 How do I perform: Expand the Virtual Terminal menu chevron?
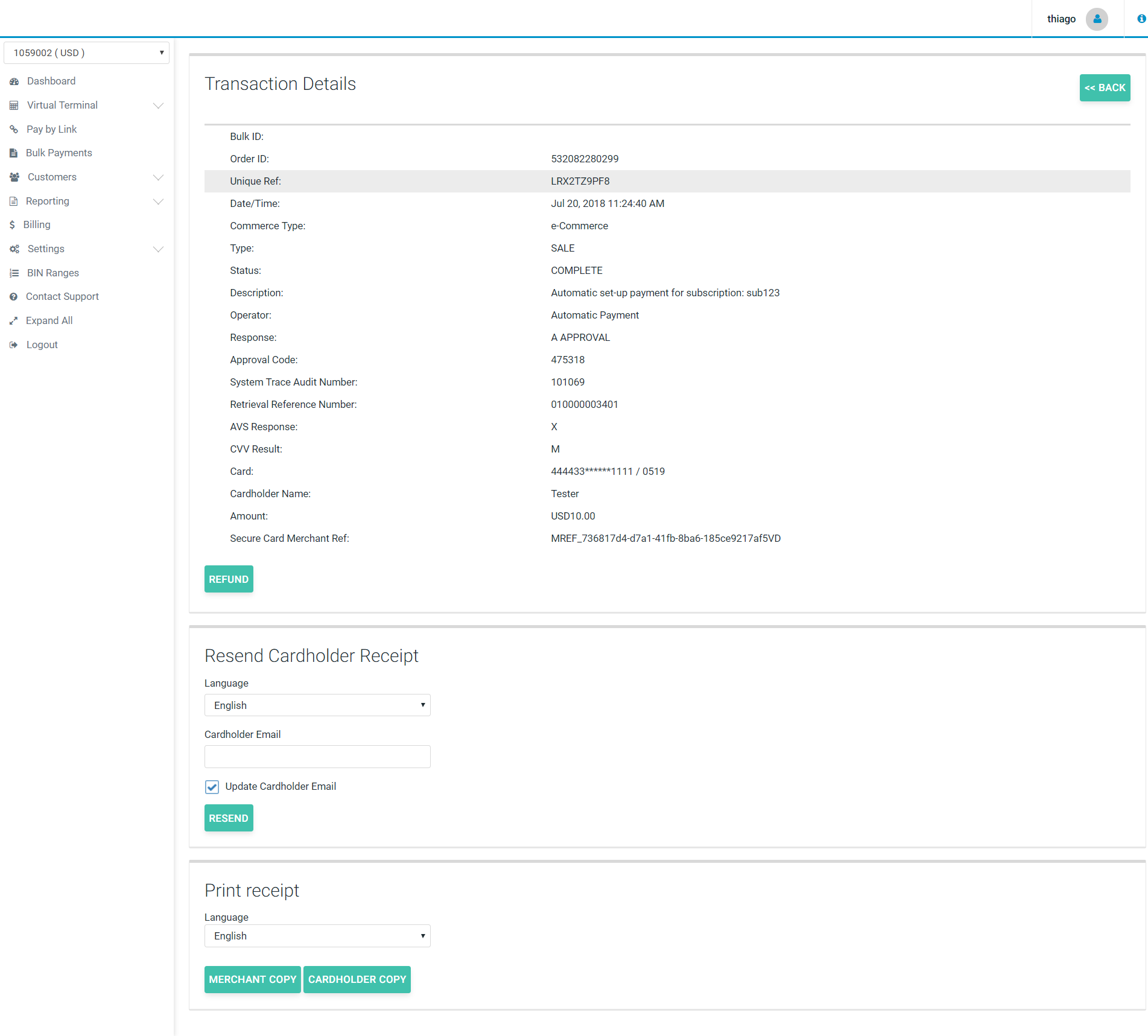[x=158, y=106]
